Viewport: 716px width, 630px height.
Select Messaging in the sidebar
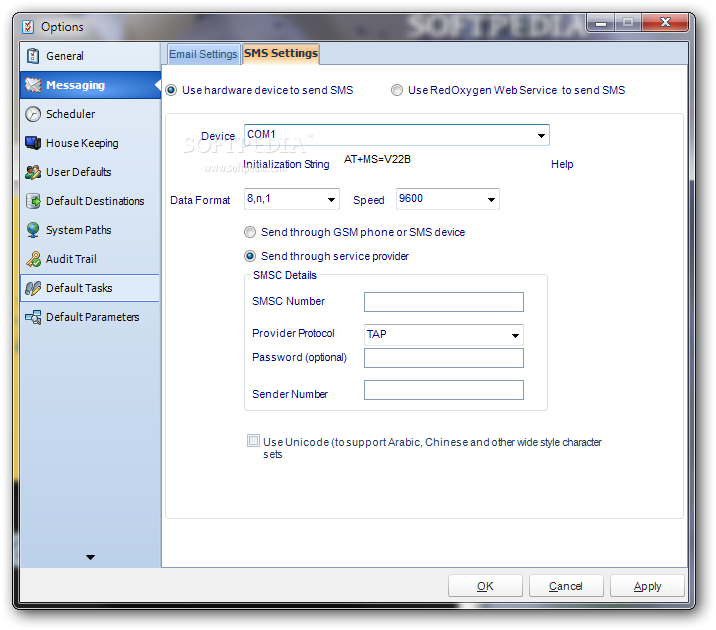point(90,85)
